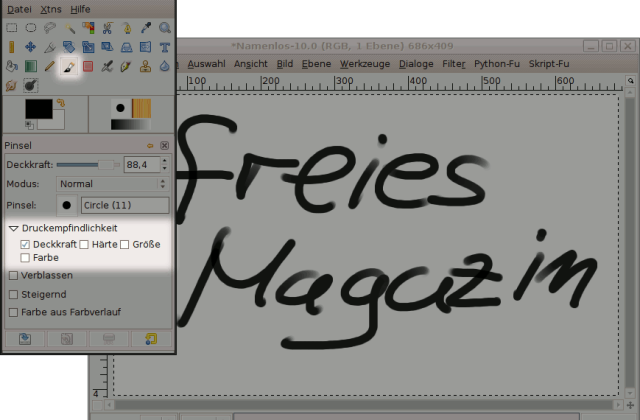The height and width of the screenshot is (420, 640).
Task: Select the Blur/Sharpen droplet tool
Action: (164, 66)
